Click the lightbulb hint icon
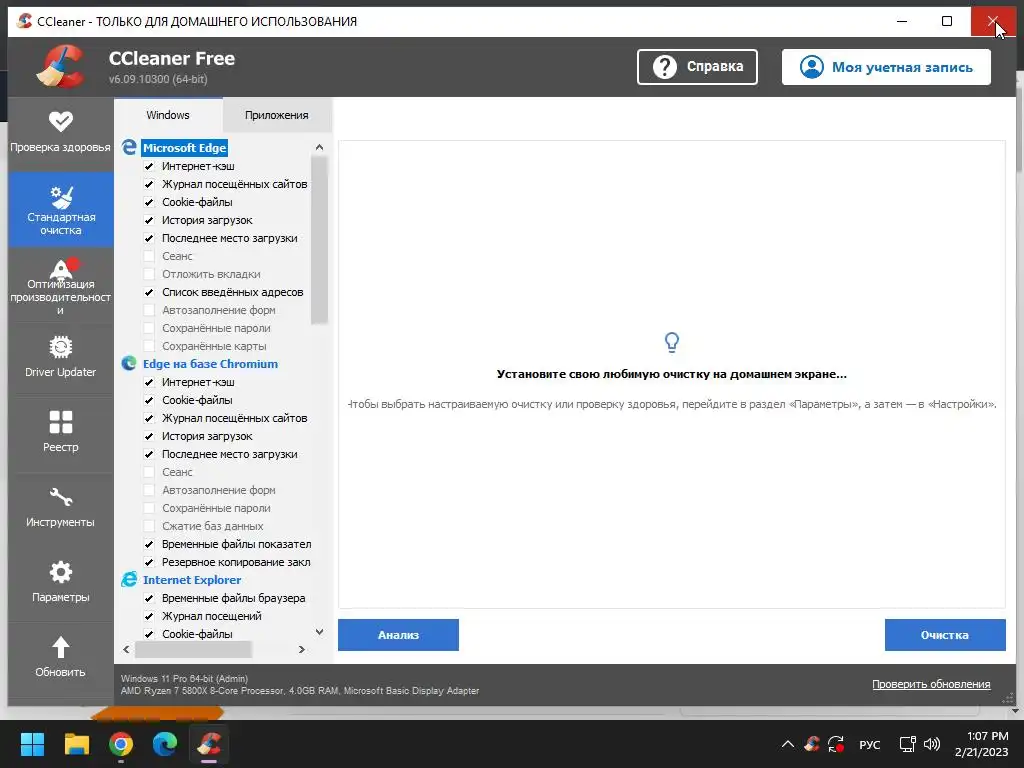 pyautogui.click(x=671, y=342)
